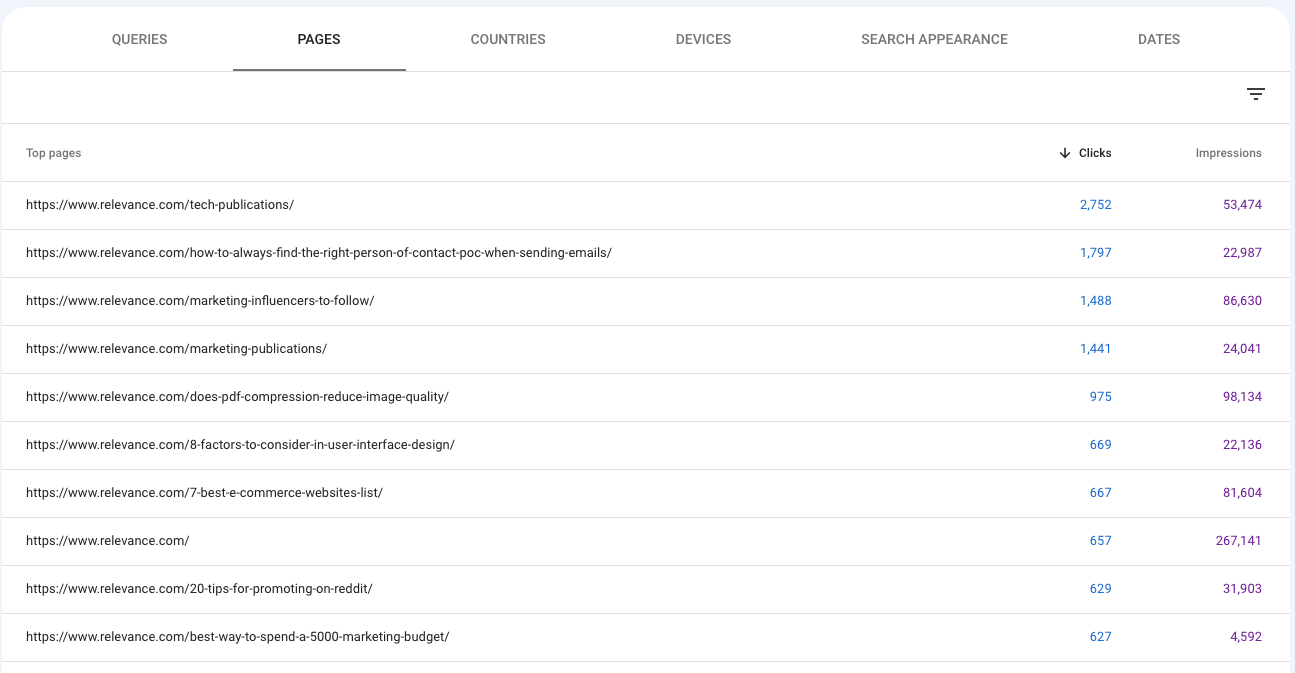Open the does-pdf-compression-reduce-image-quality page link
The height and width of the screenshot is (673, 1295).
pyautogui.click(x=237, y=396)
